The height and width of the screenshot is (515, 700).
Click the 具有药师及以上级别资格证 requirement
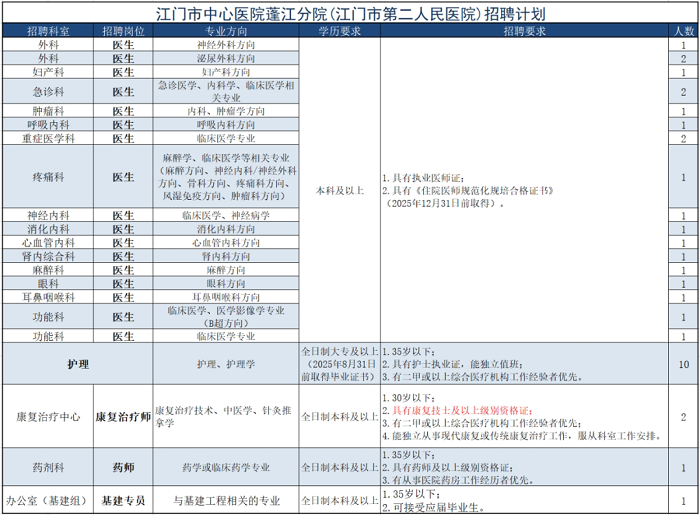pyautogui.click(x=448, y=467)
